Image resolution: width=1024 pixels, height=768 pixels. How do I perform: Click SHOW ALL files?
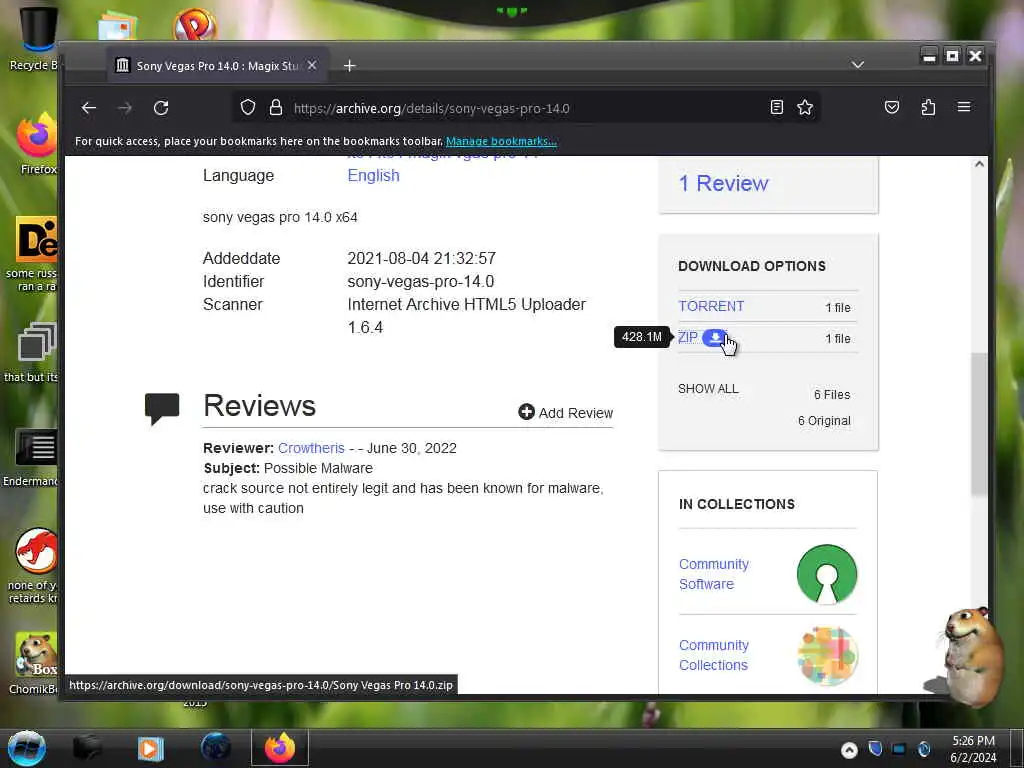pos(708,389)
